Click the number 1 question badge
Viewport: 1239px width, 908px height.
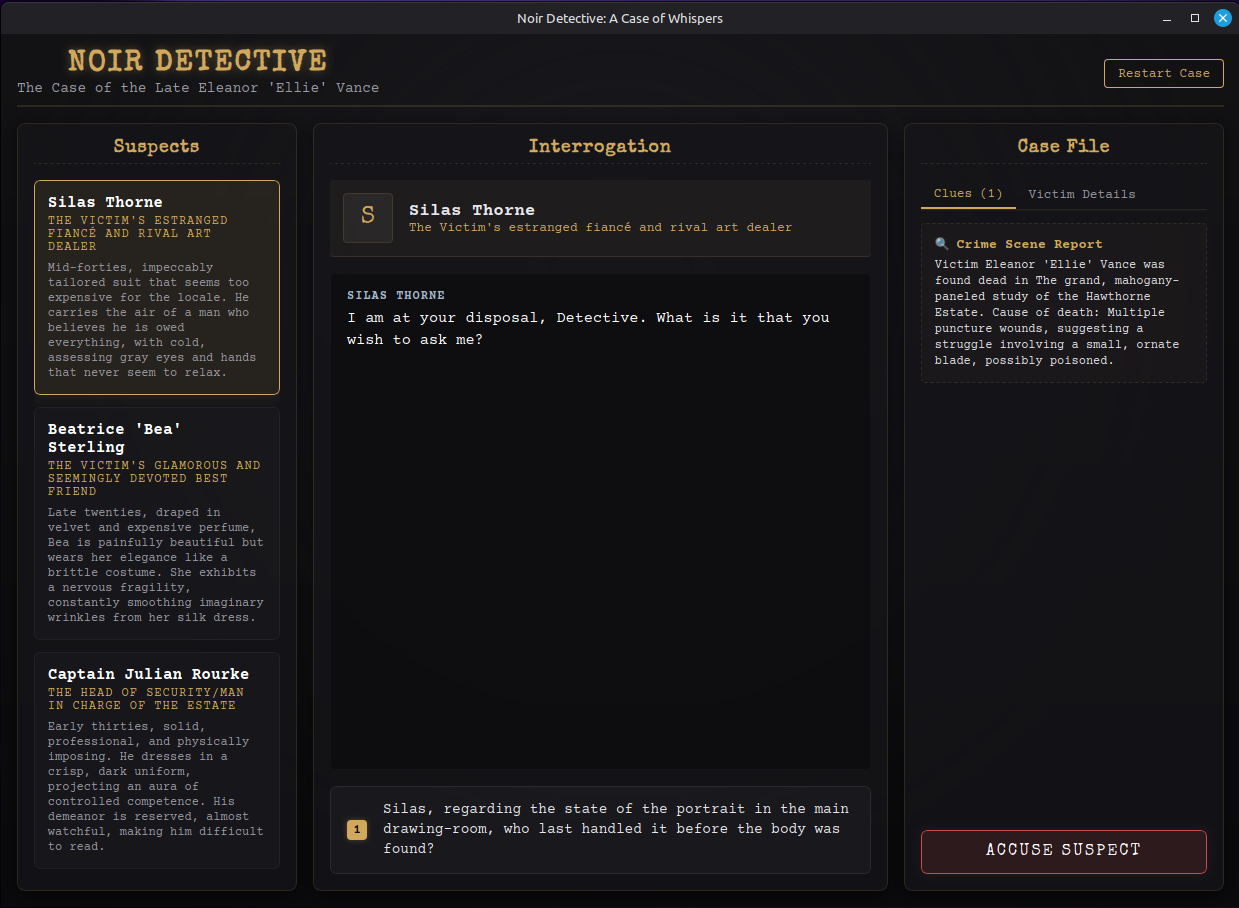pos(357,830)
